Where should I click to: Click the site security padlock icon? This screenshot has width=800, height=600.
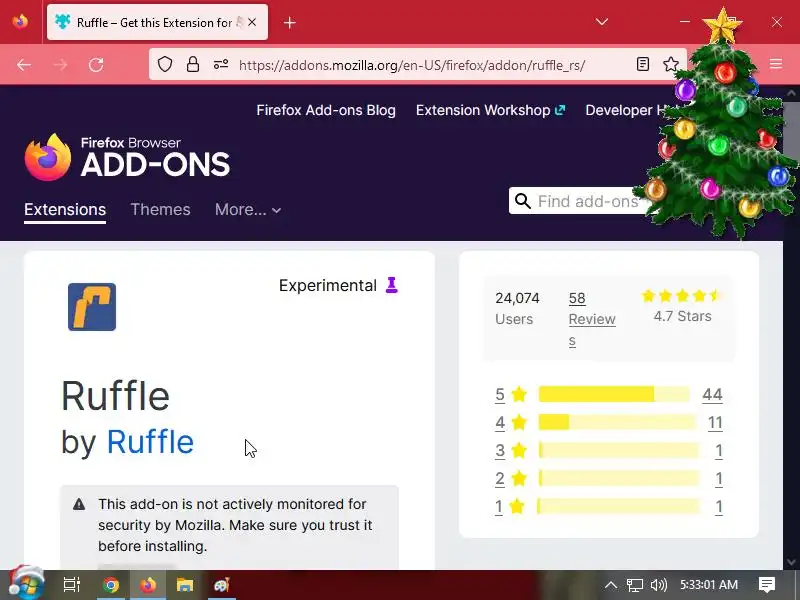click(193, 64)
